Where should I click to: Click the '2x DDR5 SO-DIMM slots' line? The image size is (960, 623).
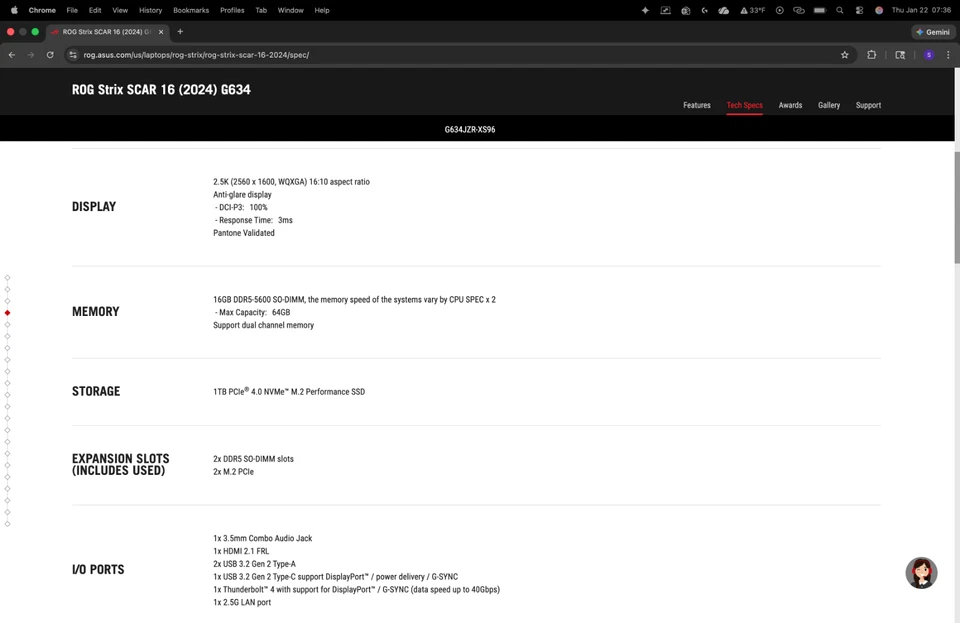(253, 459)
